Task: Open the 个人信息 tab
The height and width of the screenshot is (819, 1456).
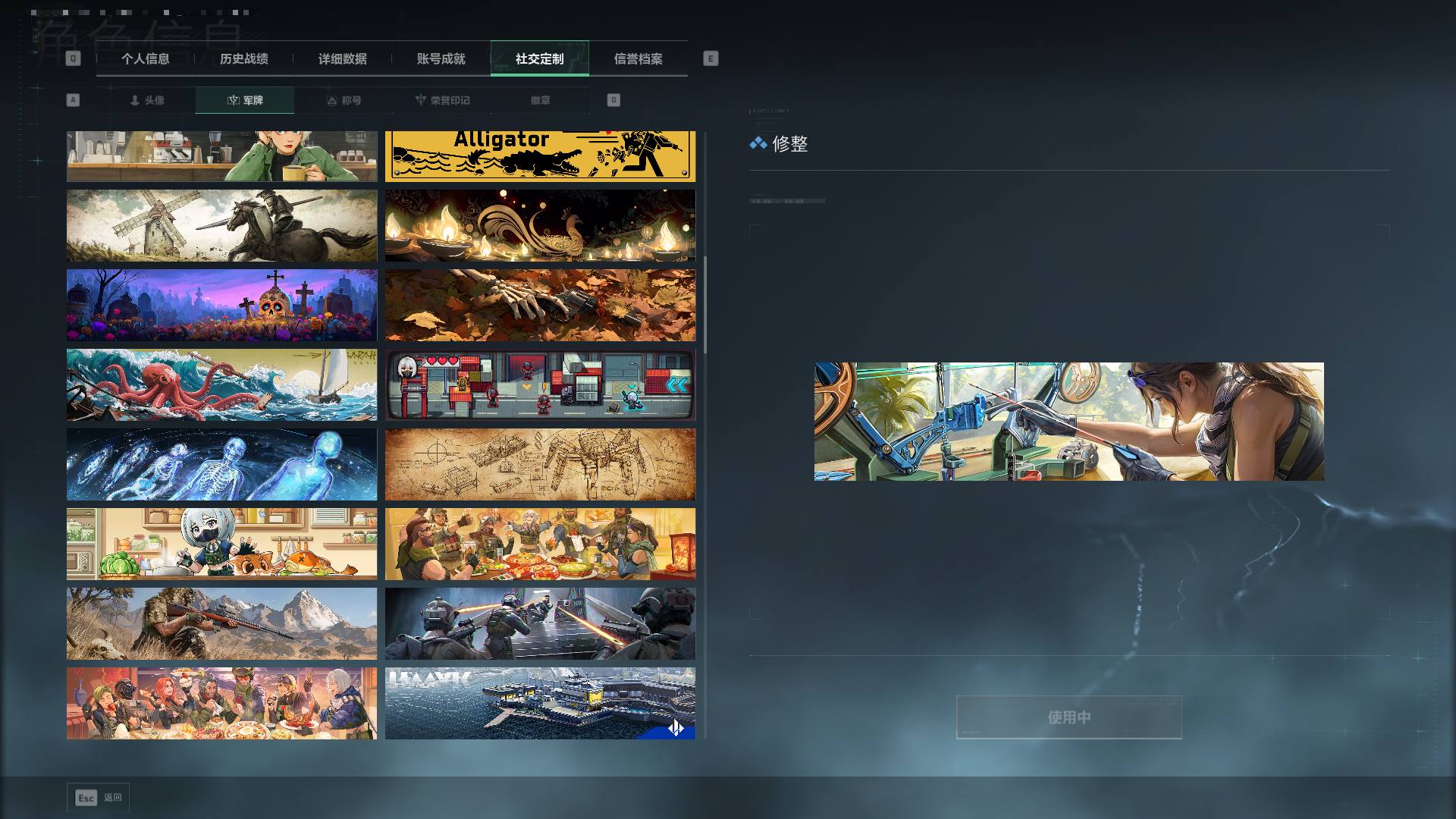Action: coord(145,58)
